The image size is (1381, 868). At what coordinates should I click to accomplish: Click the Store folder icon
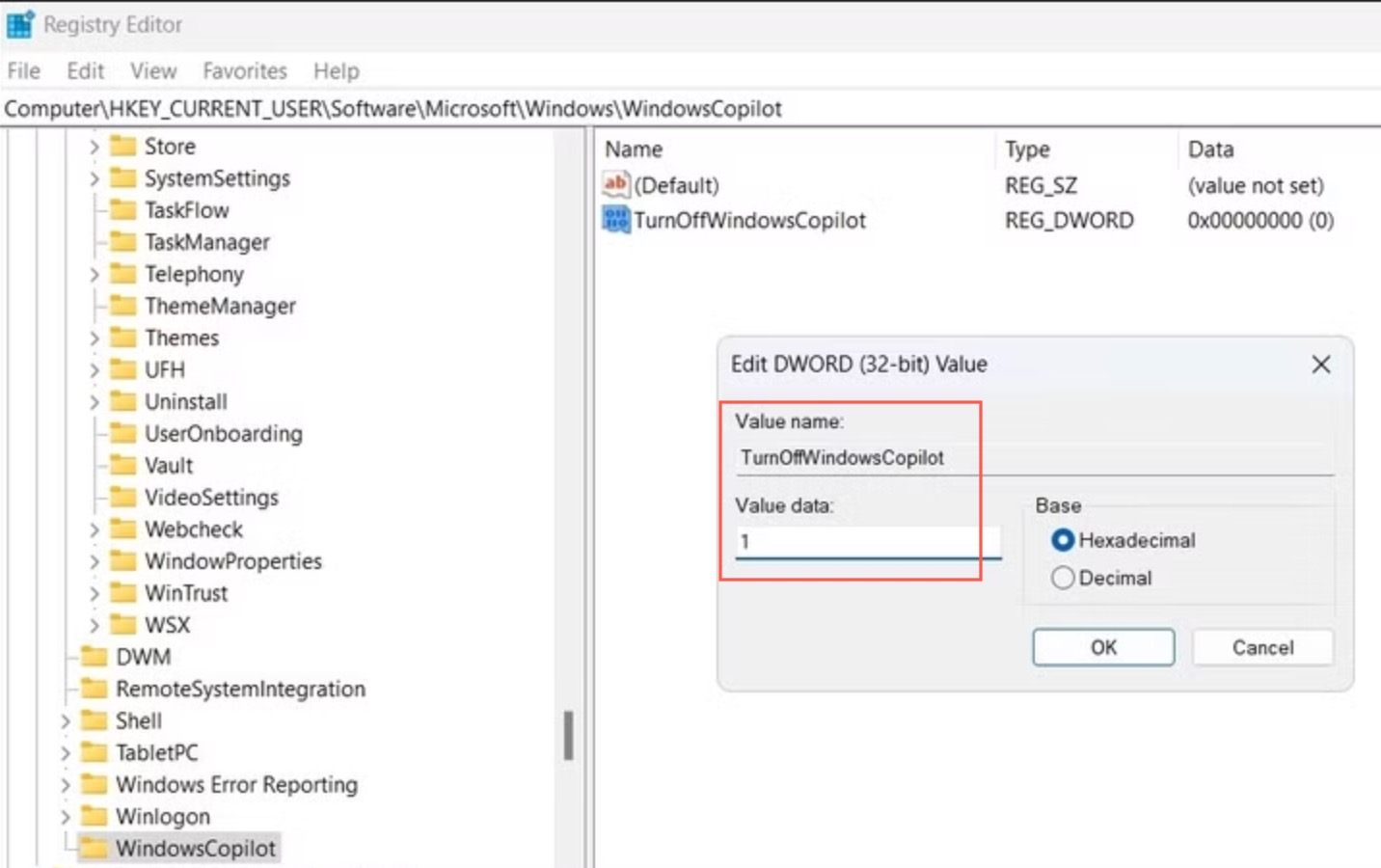(x=123, y=147)
